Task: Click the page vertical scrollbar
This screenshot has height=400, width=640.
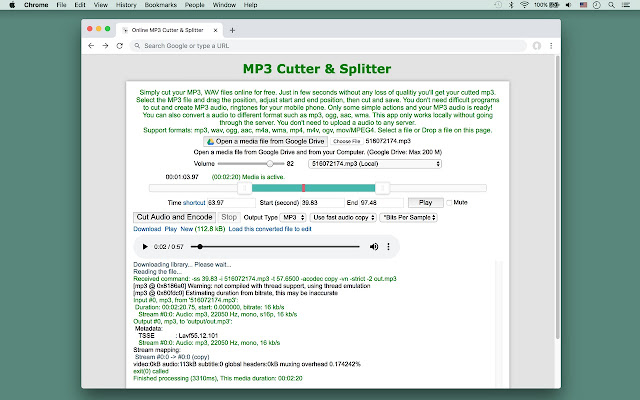Action: pos(557,197)
